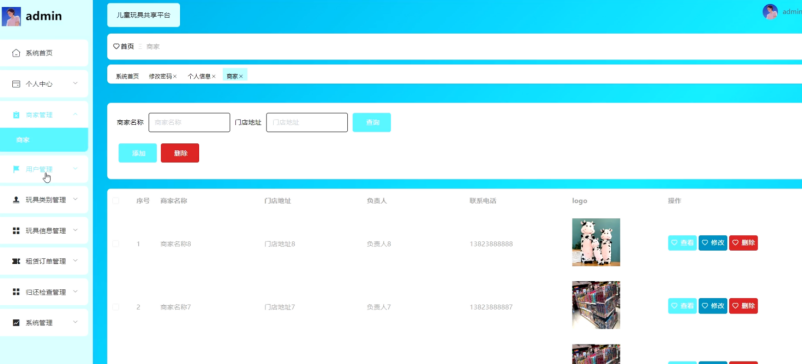Image resolution: width=802 pixels, height=364 pixels.
Task: Click the admin avatar in the top right corner
Action: [x=770, y=12]
